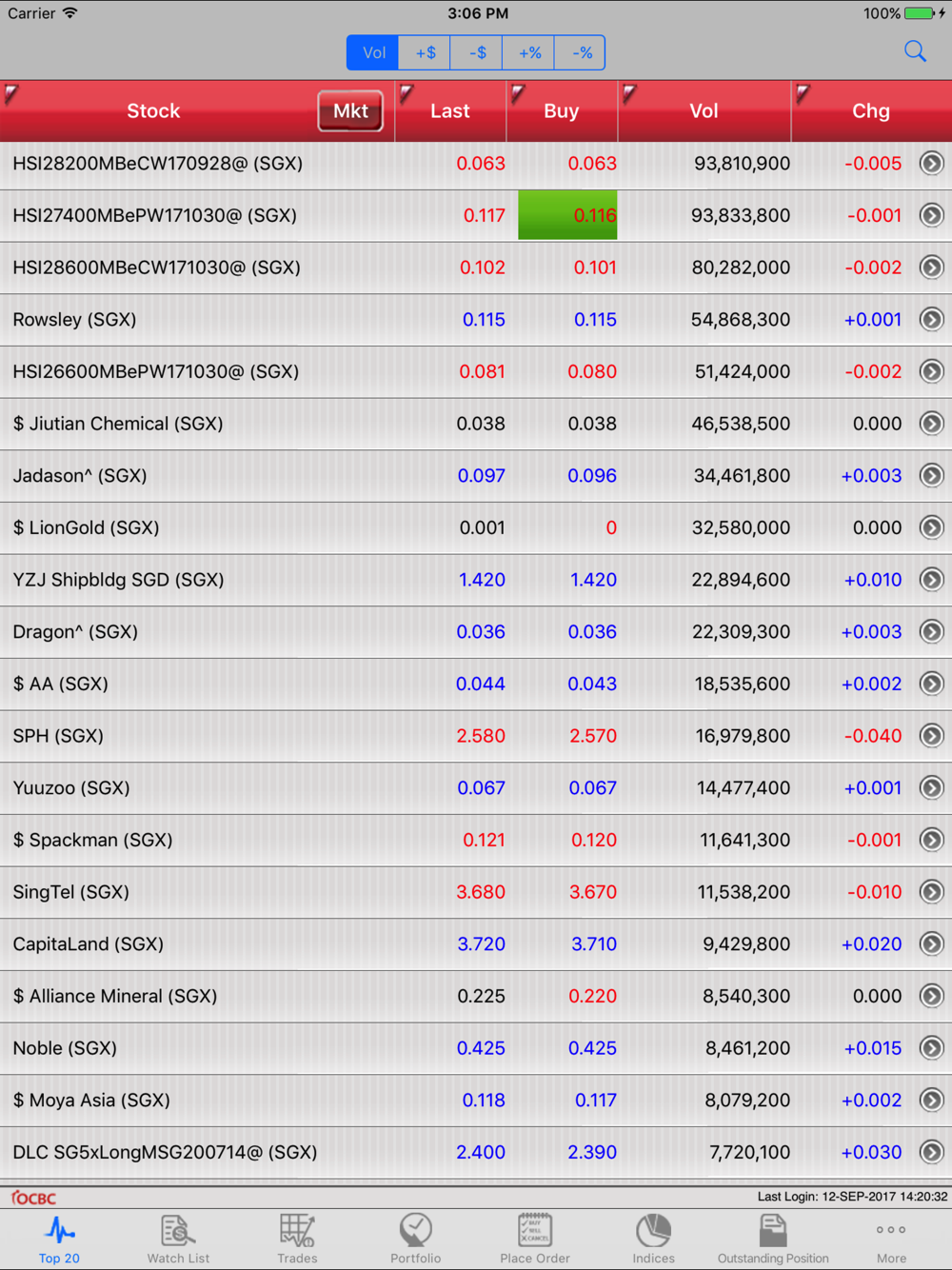Open details arrow for HSI28600MBeCW171030@ row

[x=931, y=268]
